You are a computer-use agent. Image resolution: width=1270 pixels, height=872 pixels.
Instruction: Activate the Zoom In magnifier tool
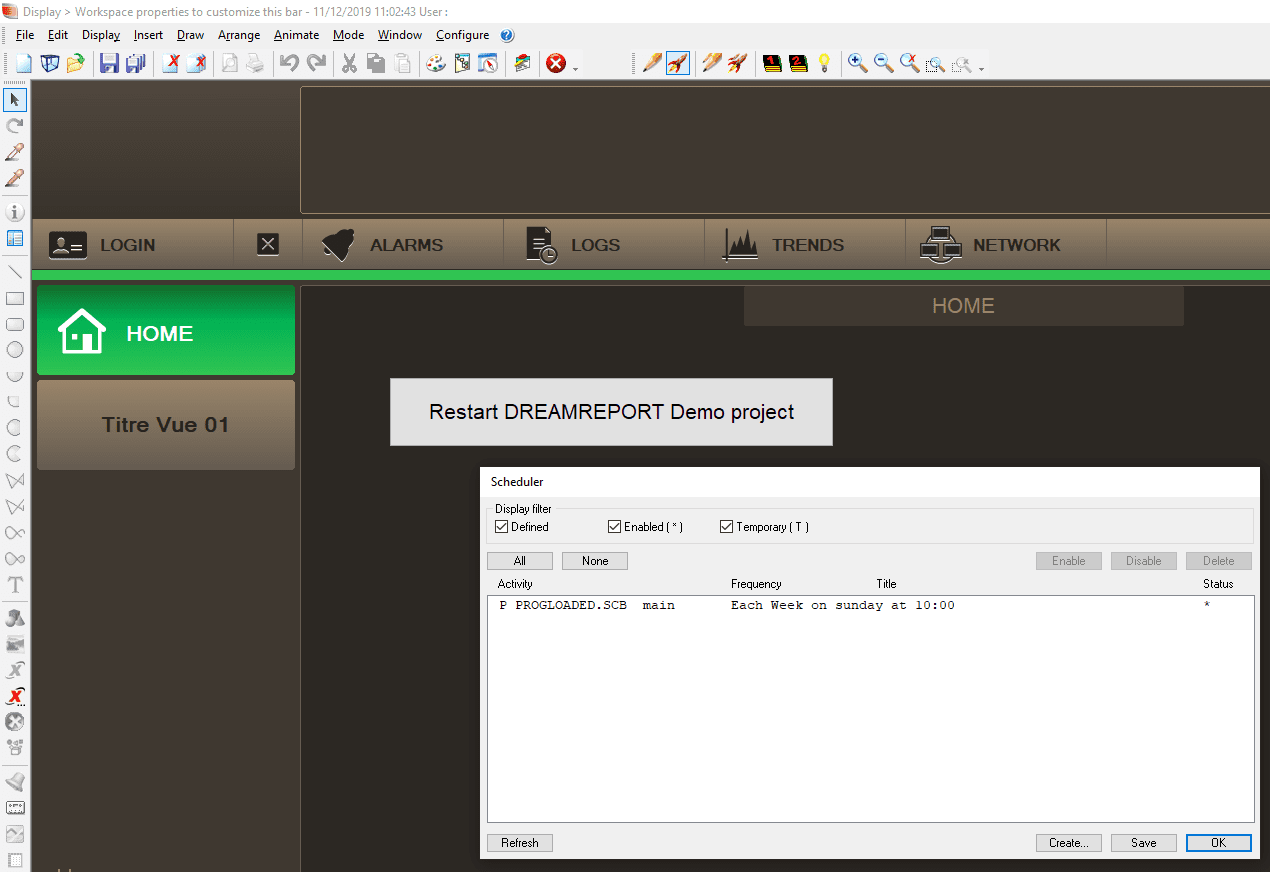[857, 63]
